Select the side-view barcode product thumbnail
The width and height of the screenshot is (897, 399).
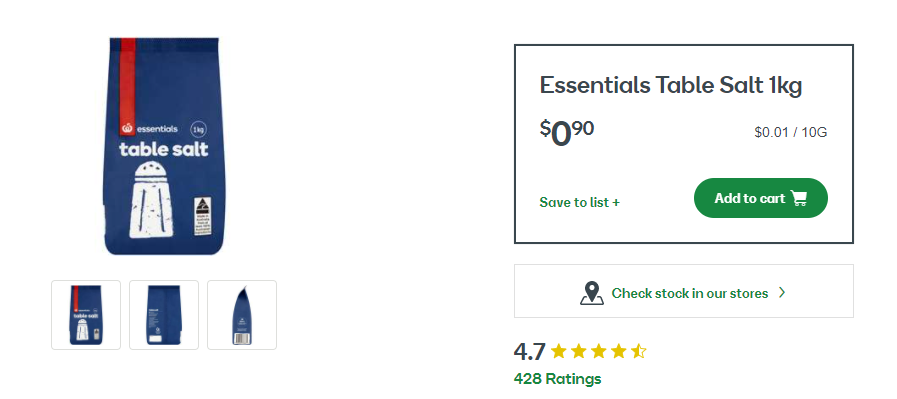(x=241, y=315)
